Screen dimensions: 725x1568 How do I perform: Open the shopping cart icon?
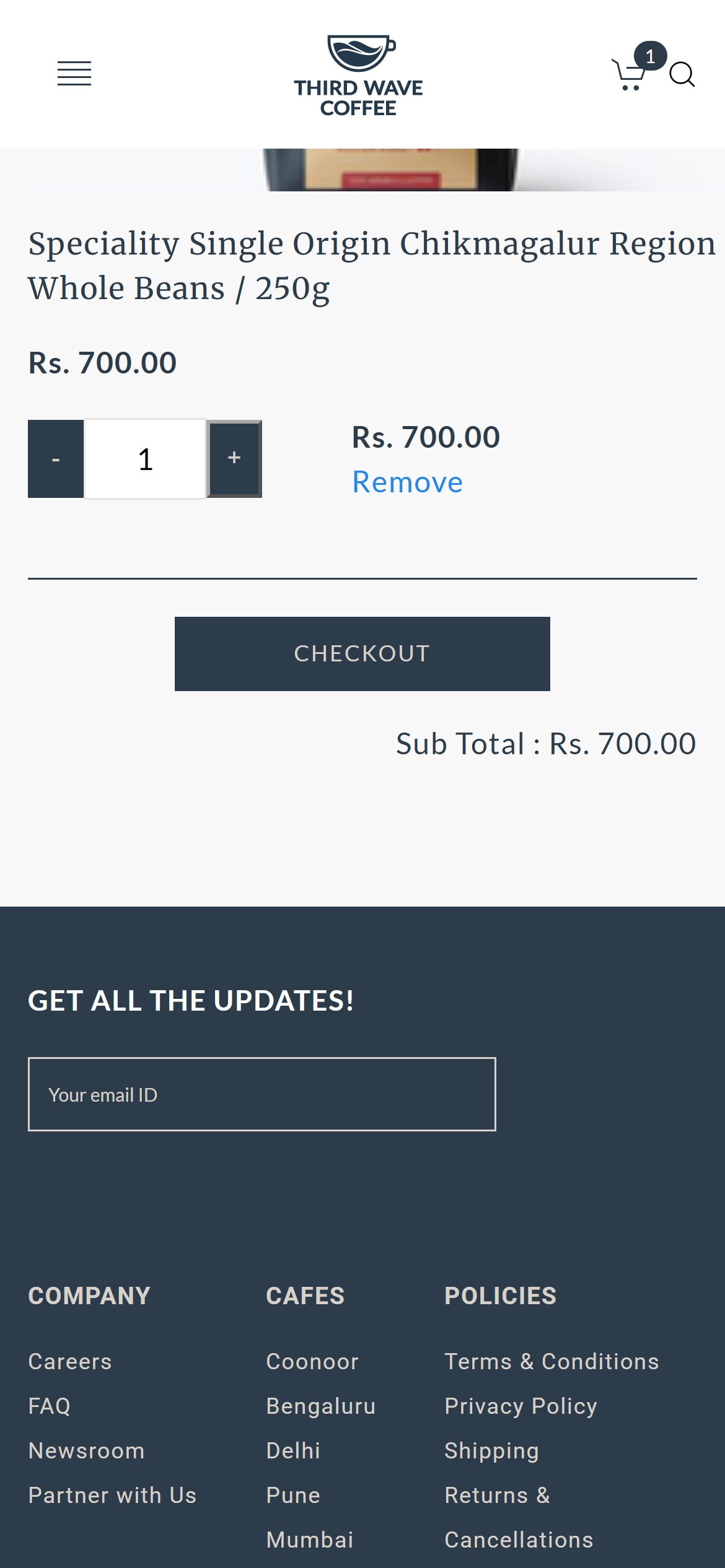coord(631,74)
